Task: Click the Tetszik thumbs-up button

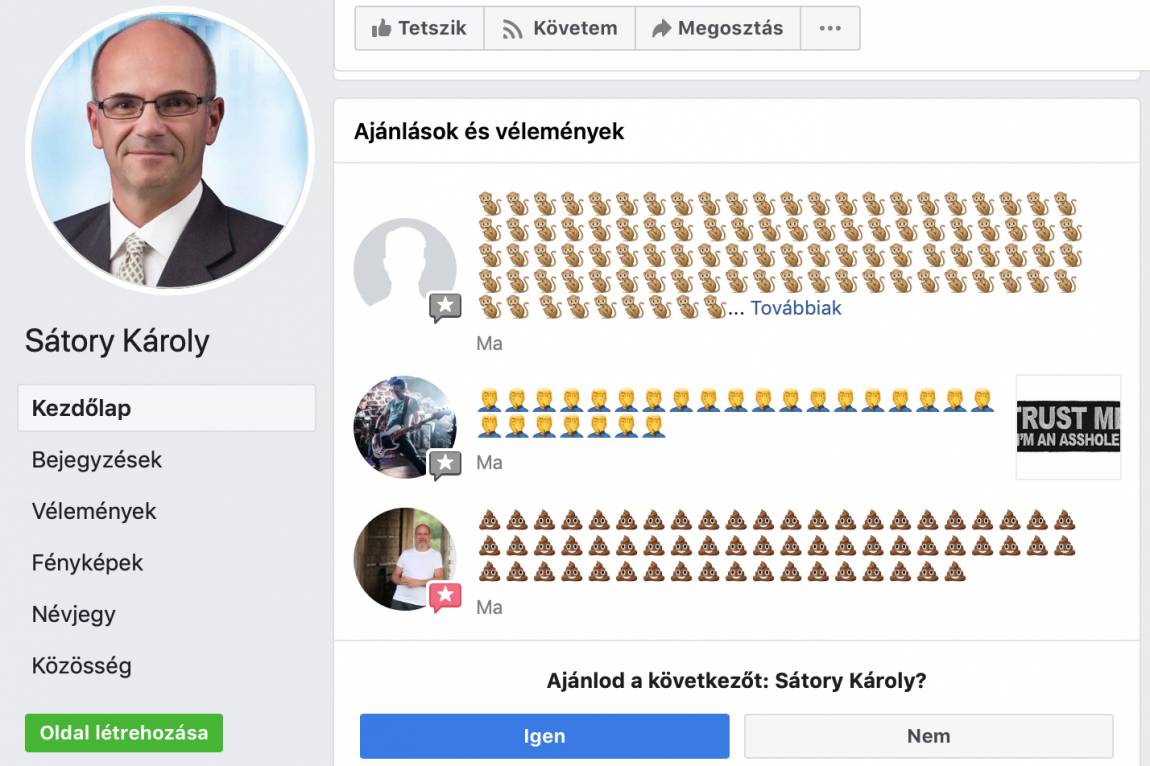Action: tap(420, 29)
